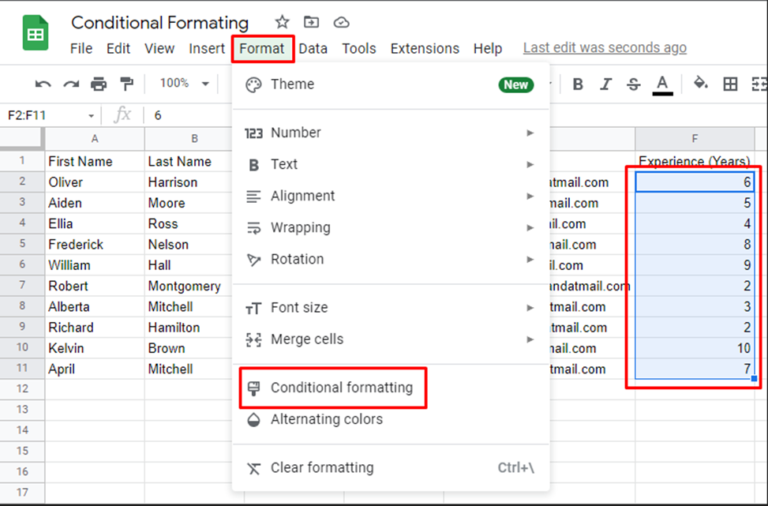Viewport: 768px width, 506px height.
Task: Rename the document title Conditional Formating
Action: [160, 23]
